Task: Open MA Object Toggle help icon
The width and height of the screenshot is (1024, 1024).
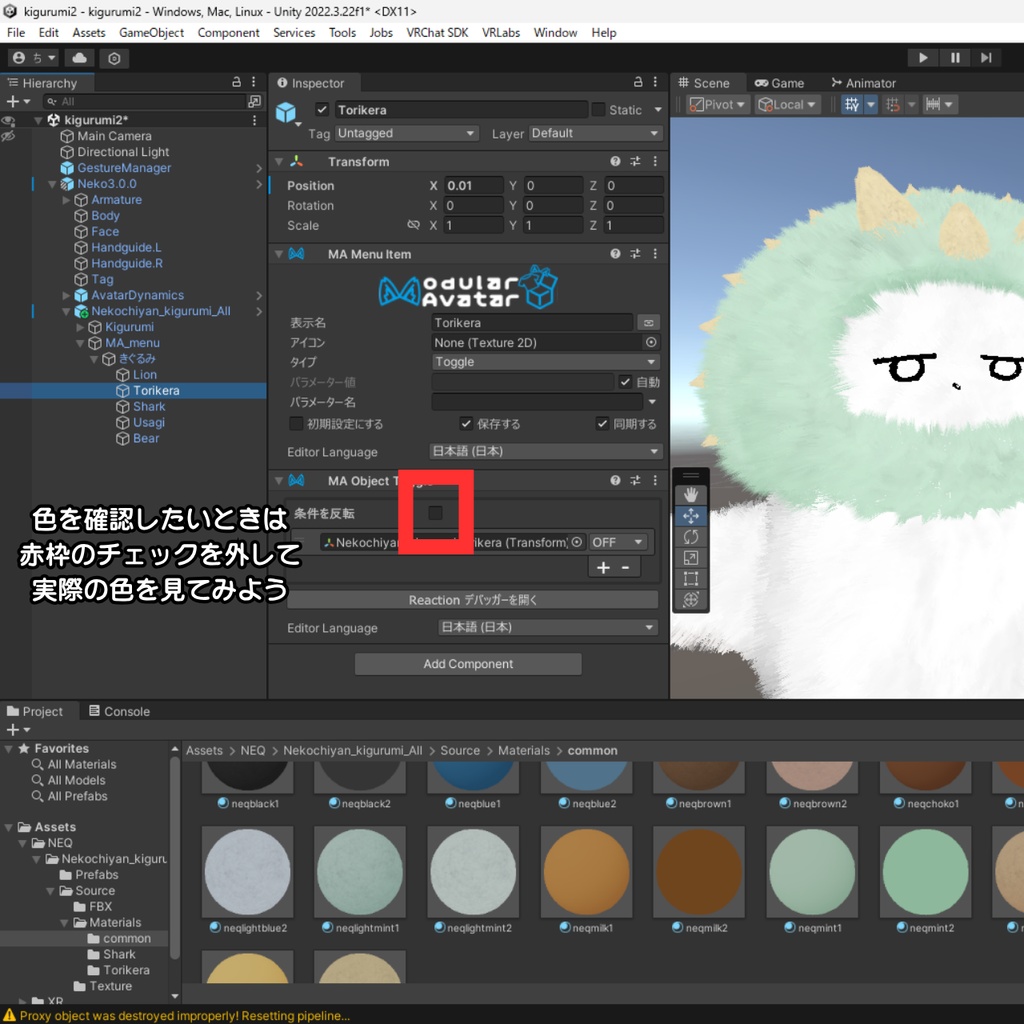Action: (615, 480)
